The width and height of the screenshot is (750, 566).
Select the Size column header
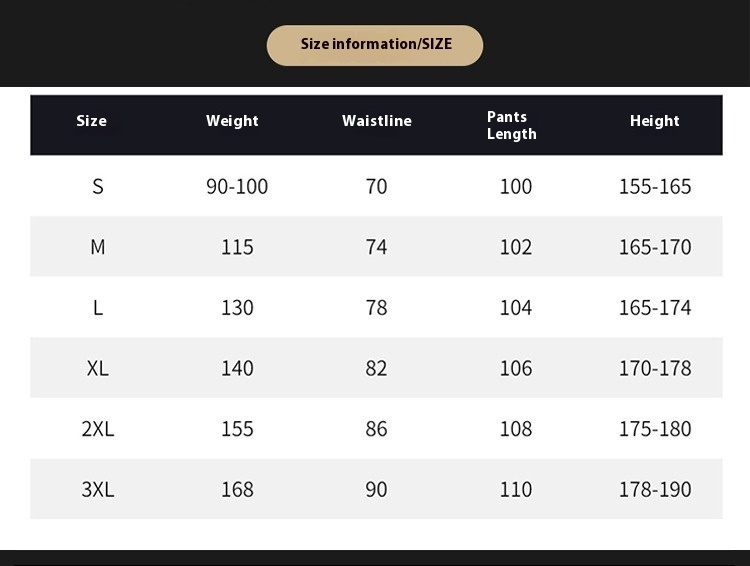coord(91,121)
